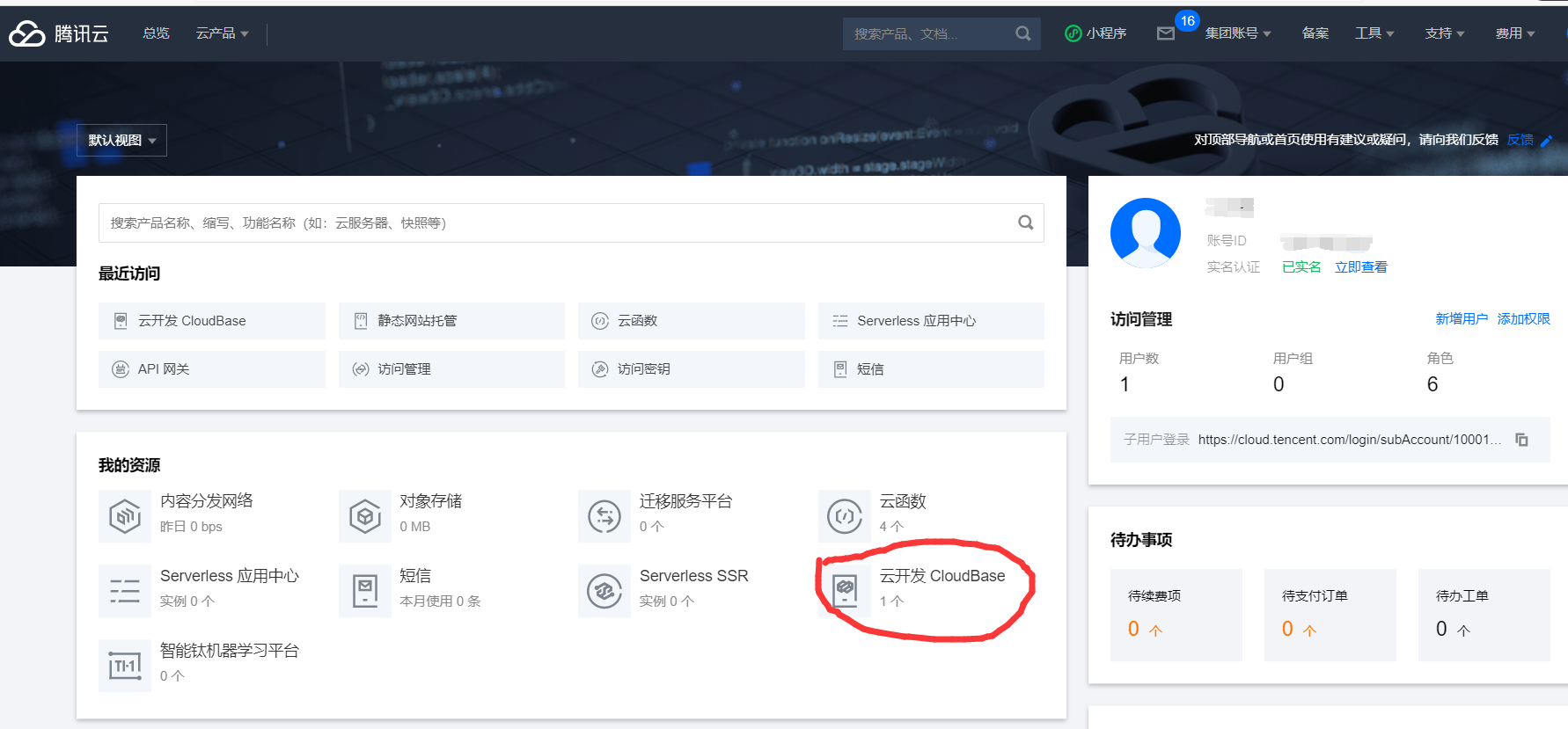Copy the sub-user login URL
Viewport: 1568px width, 729px height.
(x=1521, y=440)
